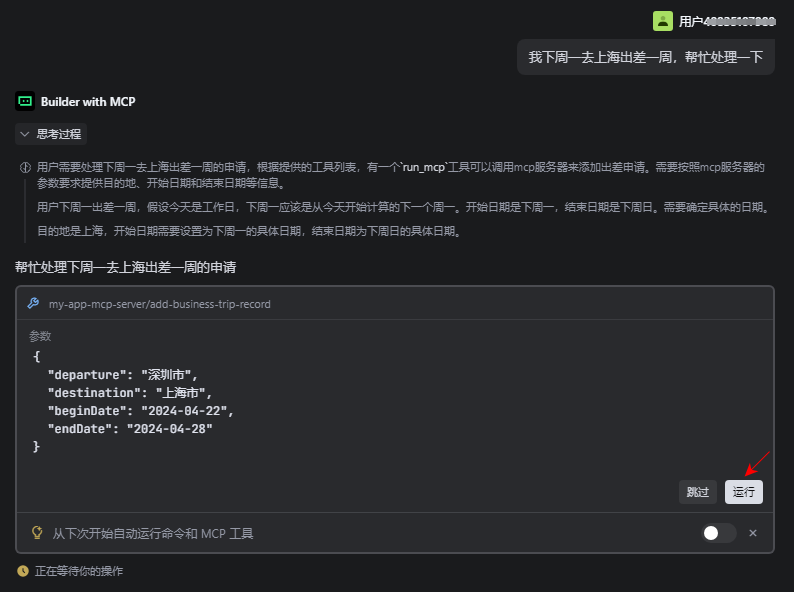Collapse the 思考过程 section
This screenshot has height=592, width=794.
pos(51,134)
